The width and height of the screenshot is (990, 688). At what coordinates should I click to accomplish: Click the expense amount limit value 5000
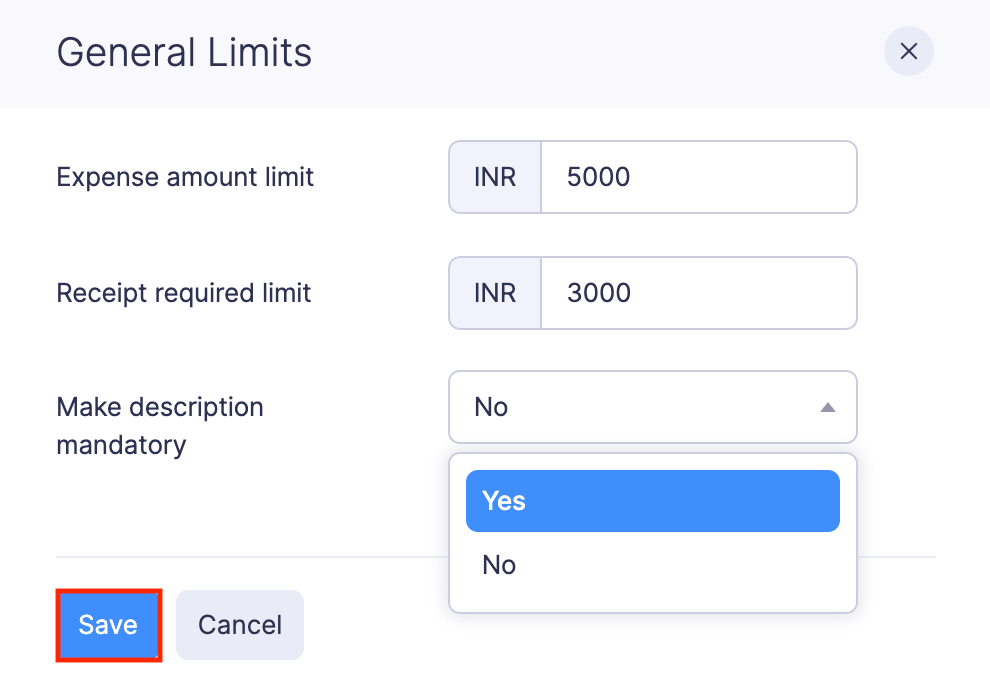tap(700, 177)
